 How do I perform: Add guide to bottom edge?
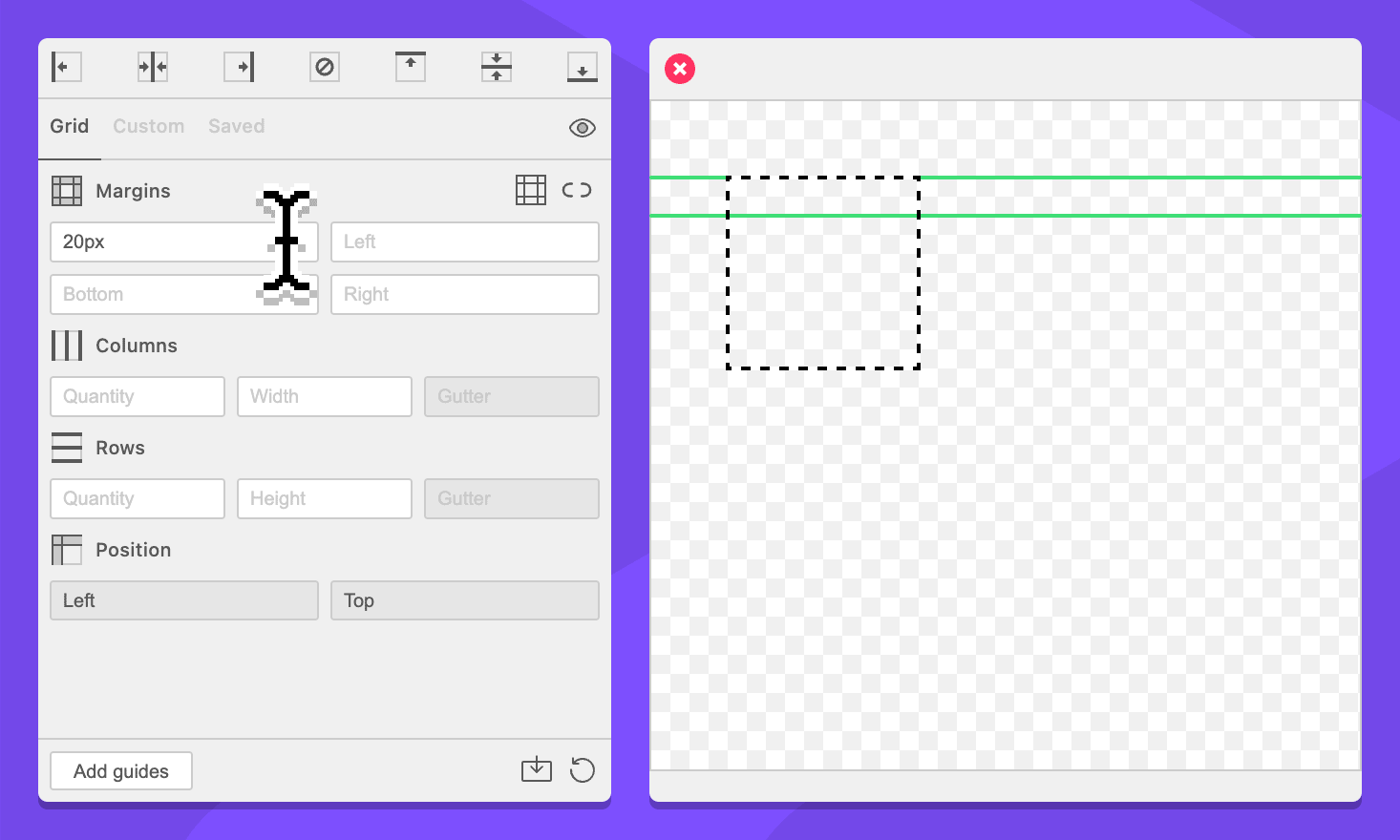pos(583,67)
